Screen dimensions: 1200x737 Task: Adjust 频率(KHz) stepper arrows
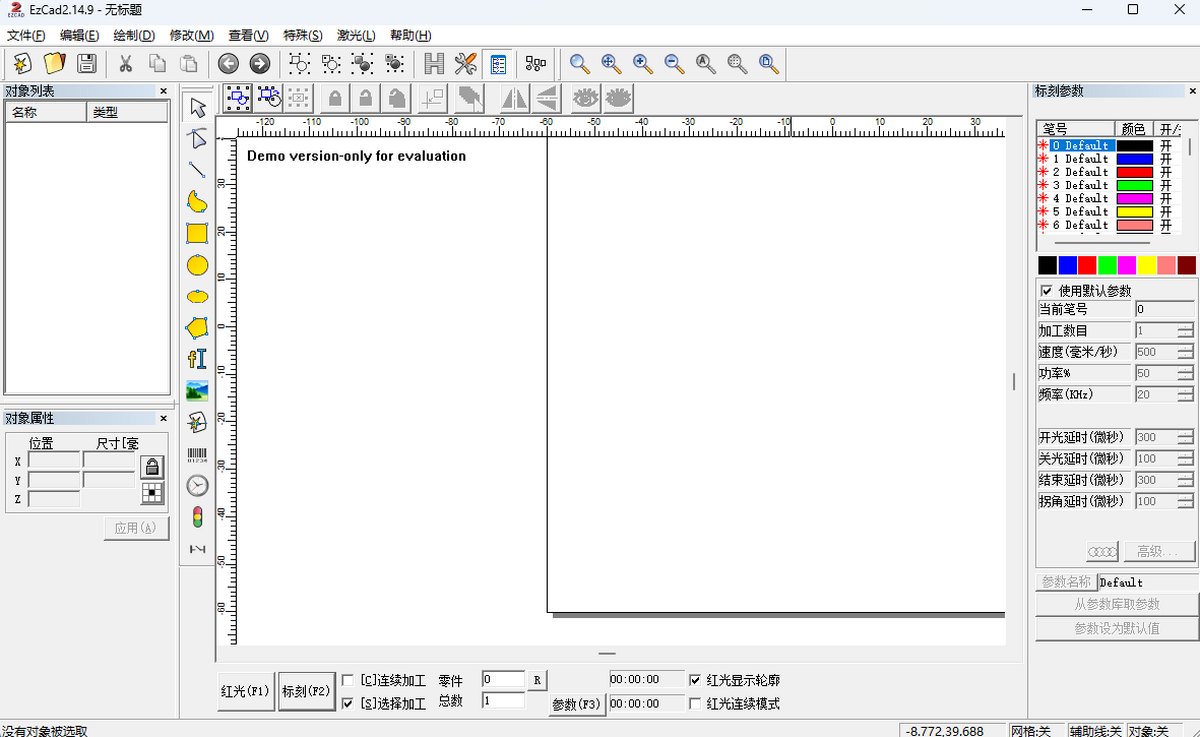pos(1186,394)
